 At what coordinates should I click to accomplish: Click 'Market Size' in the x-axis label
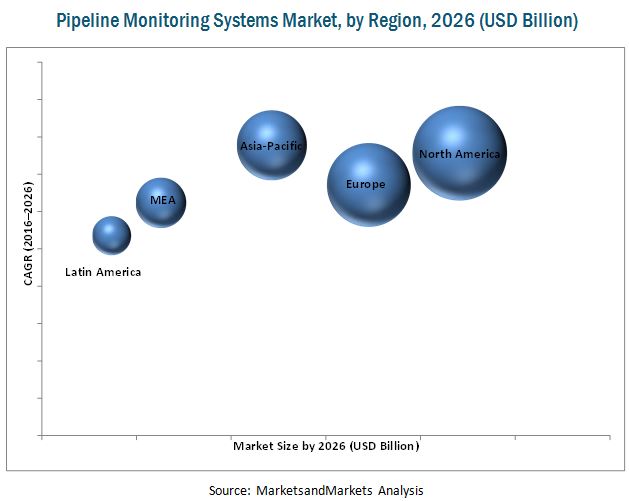[264, 446]
